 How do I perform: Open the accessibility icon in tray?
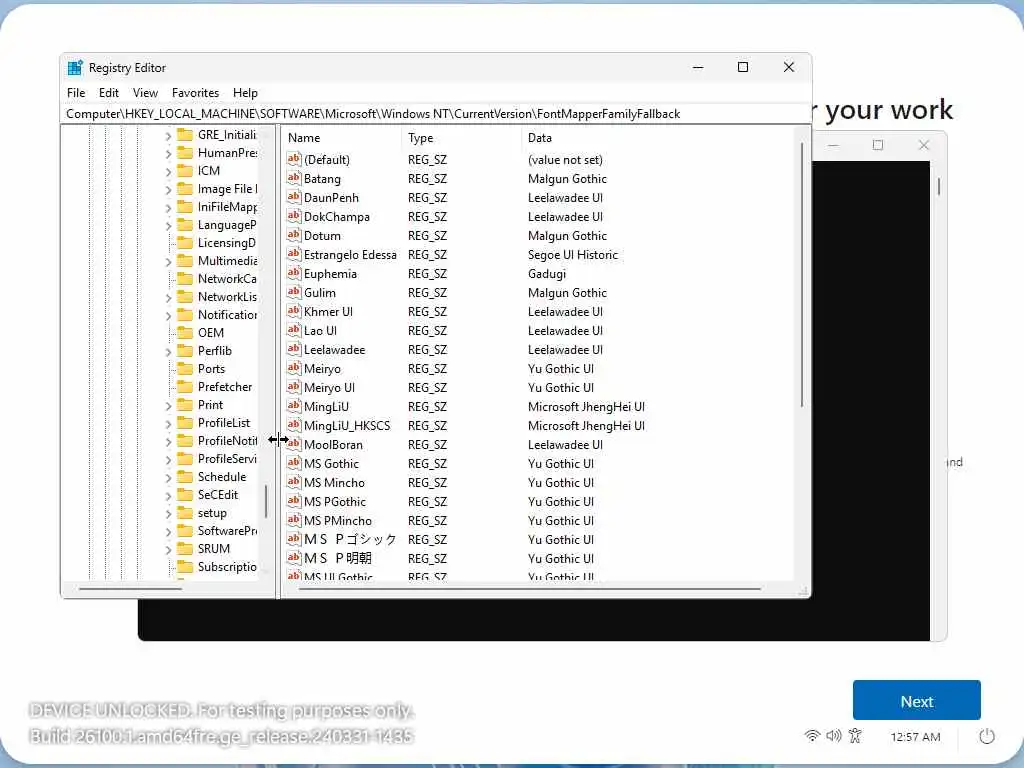pyautogui.click(x=855, y=736)
